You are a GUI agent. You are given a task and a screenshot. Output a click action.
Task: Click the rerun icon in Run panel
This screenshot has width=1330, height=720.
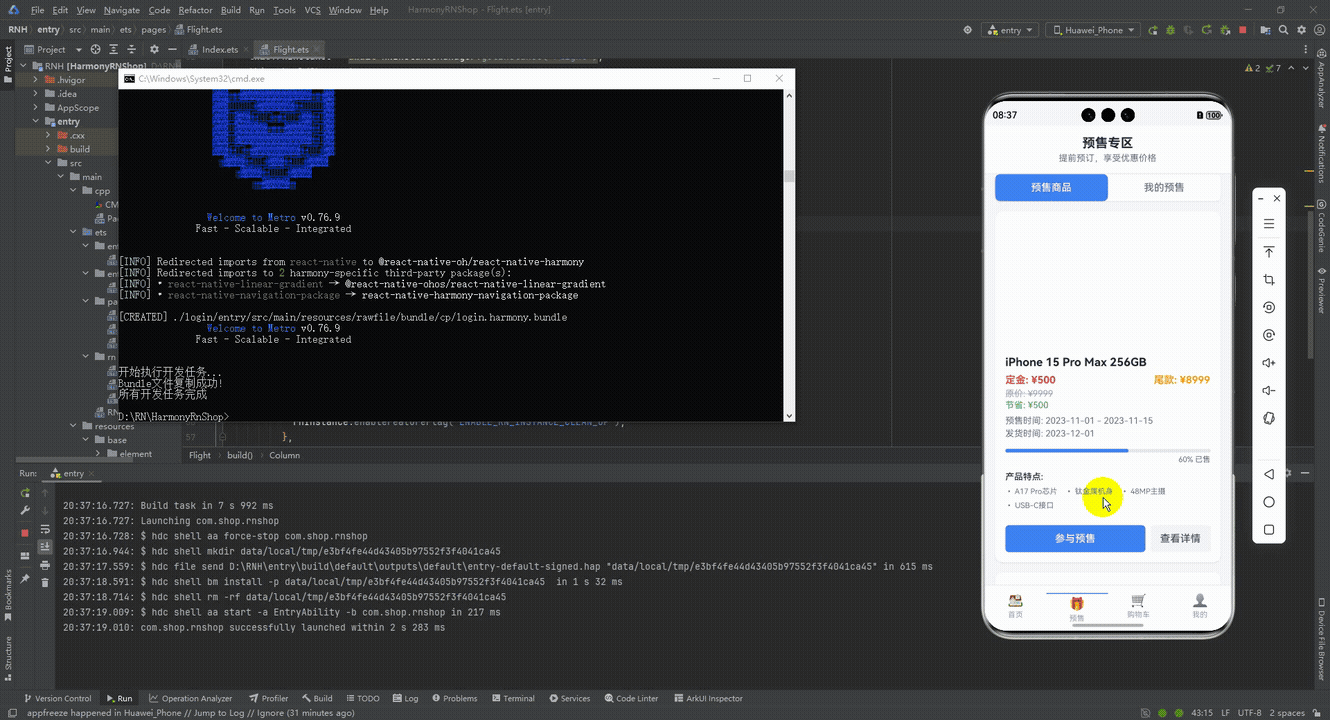[x=25, y=493]
